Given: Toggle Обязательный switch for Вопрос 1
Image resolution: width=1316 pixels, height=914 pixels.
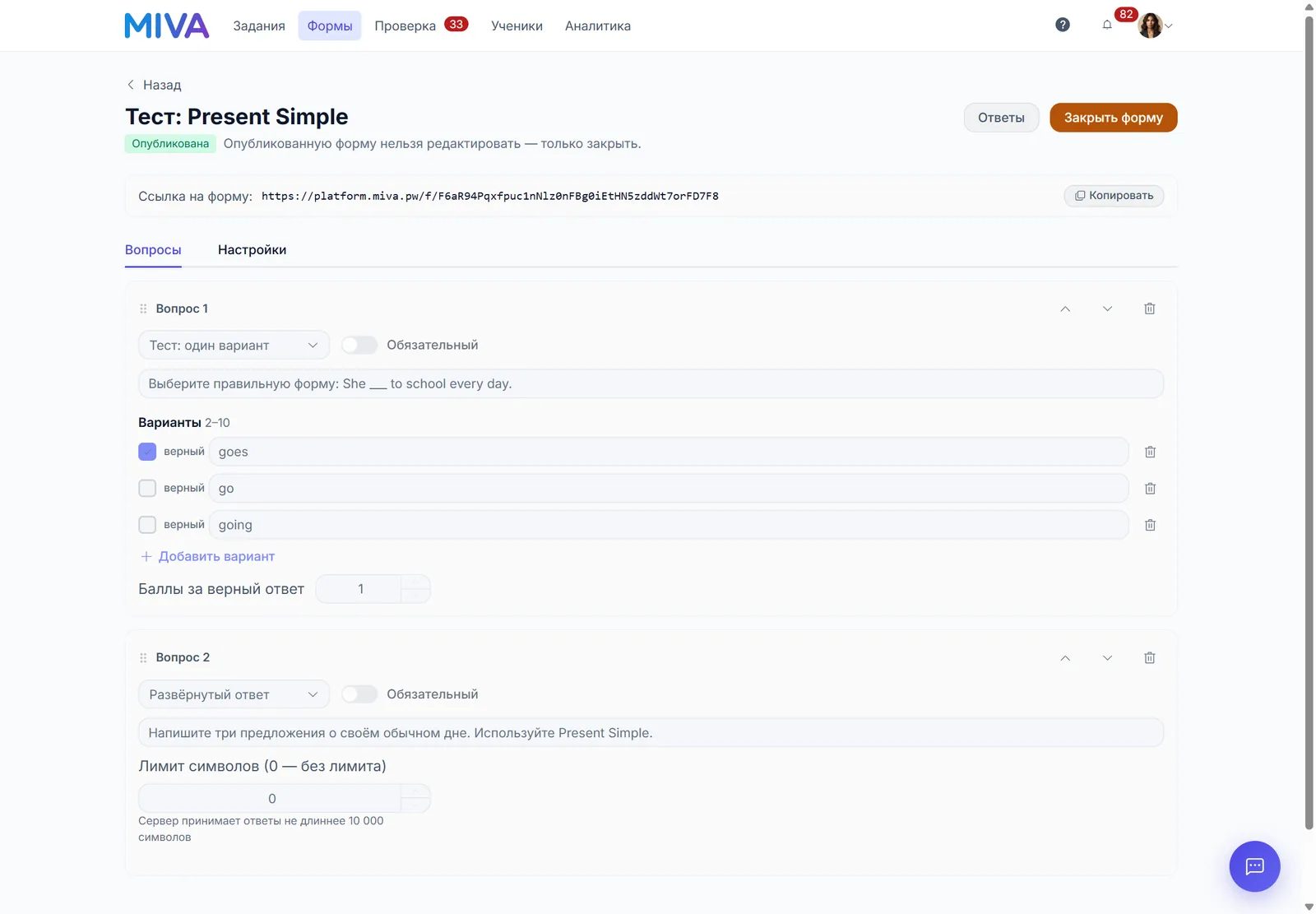Looking at the screenshot, I should (x=359, y=345).
